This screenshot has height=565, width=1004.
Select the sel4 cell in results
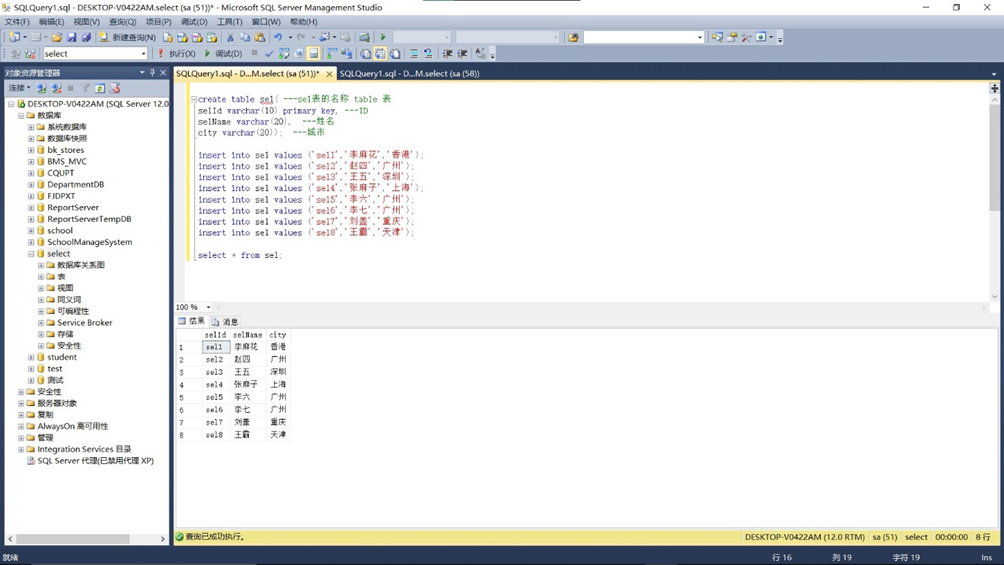tap(215, 385)
